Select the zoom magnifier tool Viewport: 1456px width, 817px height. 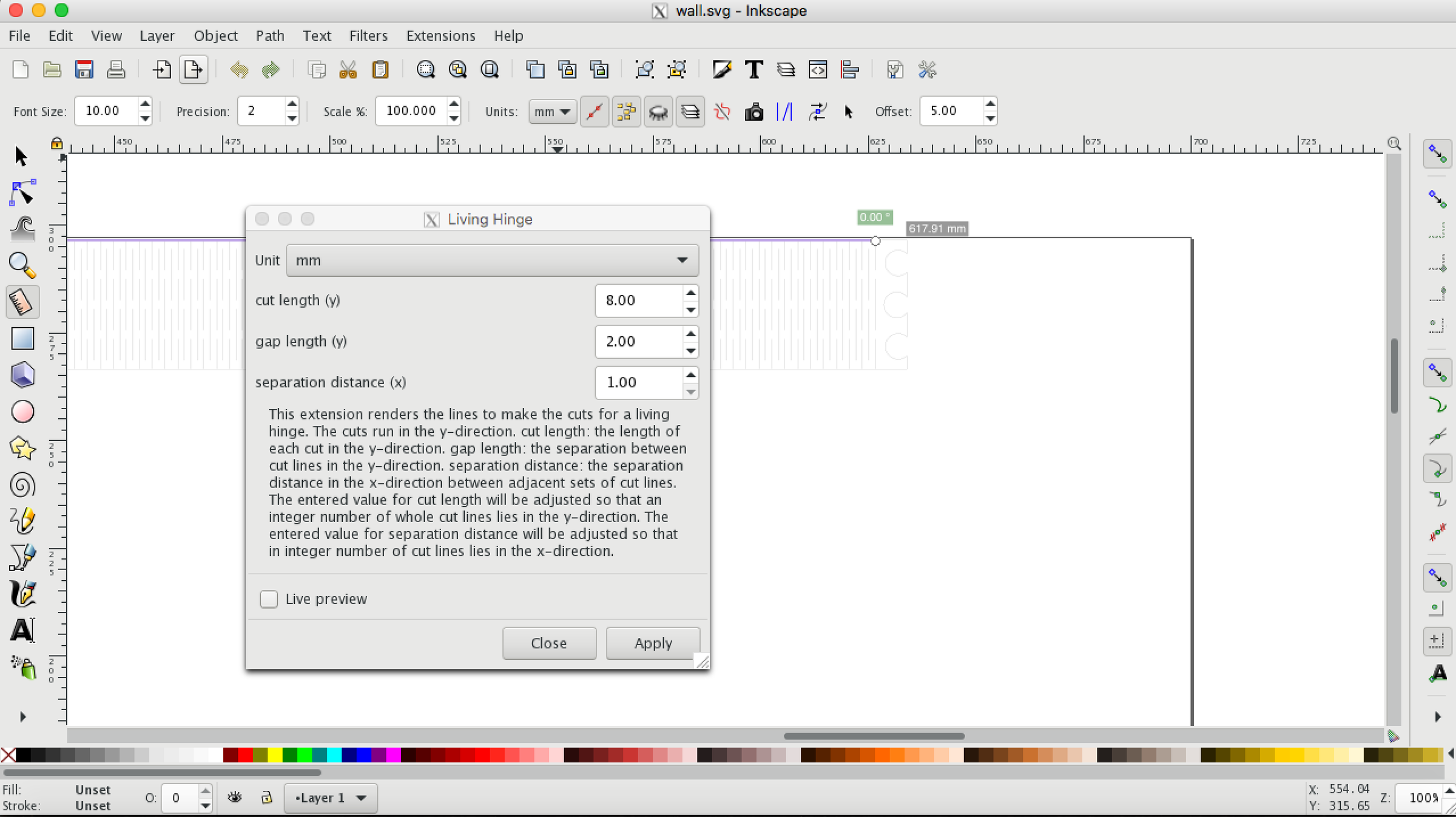(x=22, y=265)
